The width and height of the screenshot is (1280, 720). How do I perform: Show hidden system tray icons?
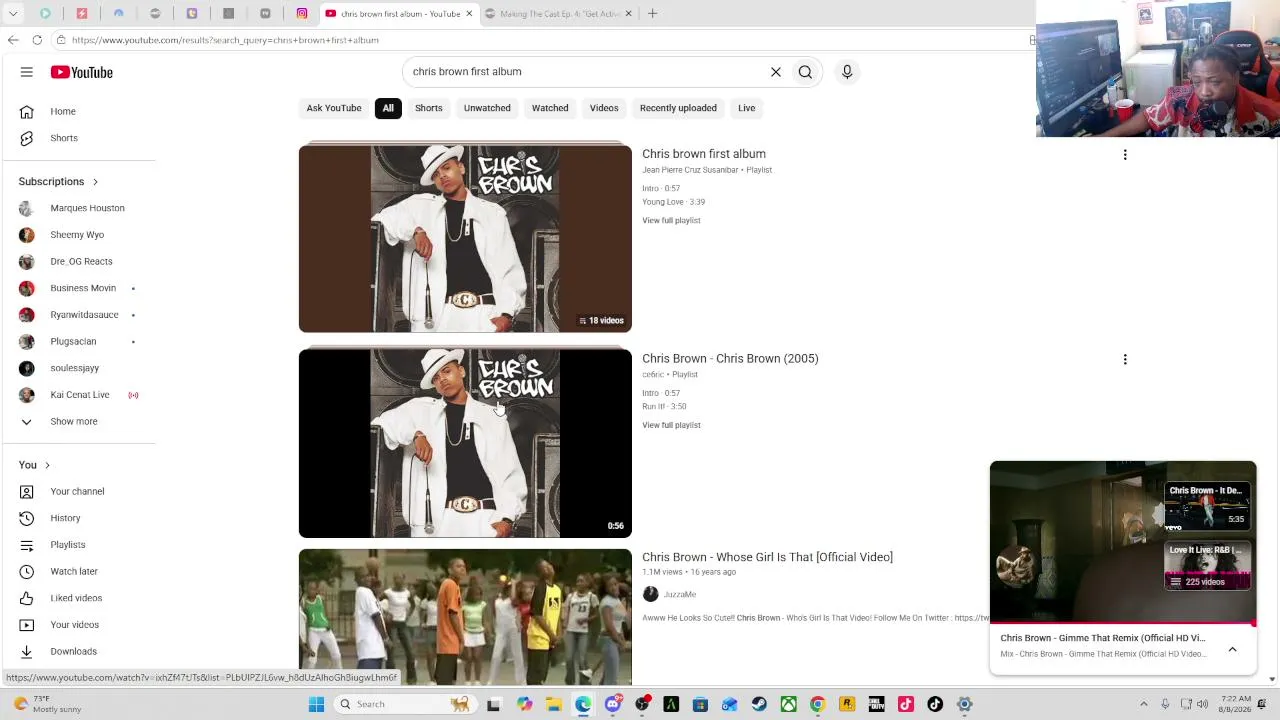(1144, 704)
